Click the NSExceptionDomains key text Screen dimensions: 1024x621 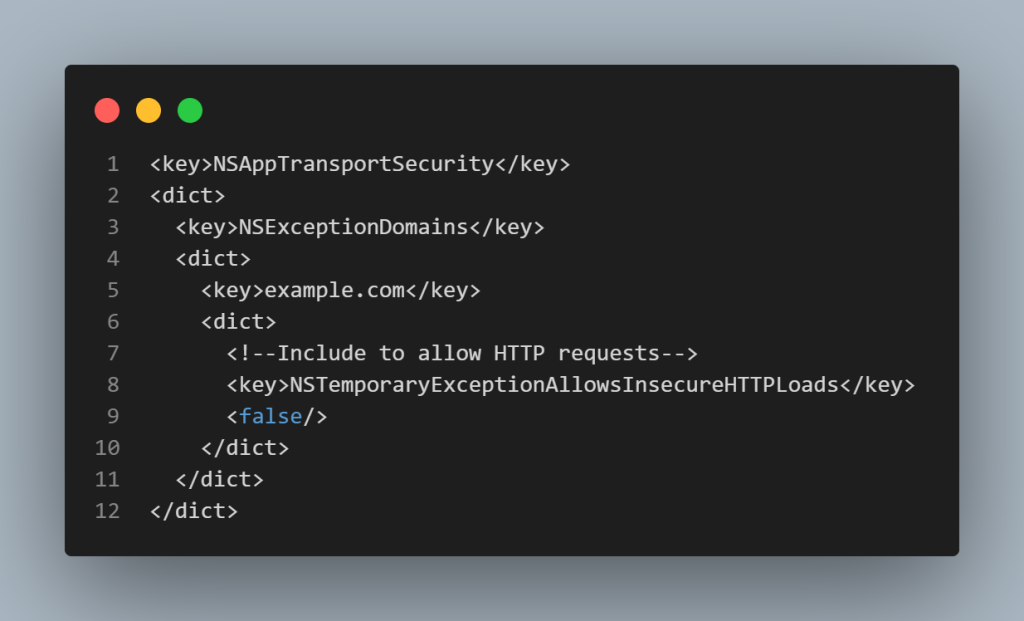pyautogui.click(x=353, y=227)
